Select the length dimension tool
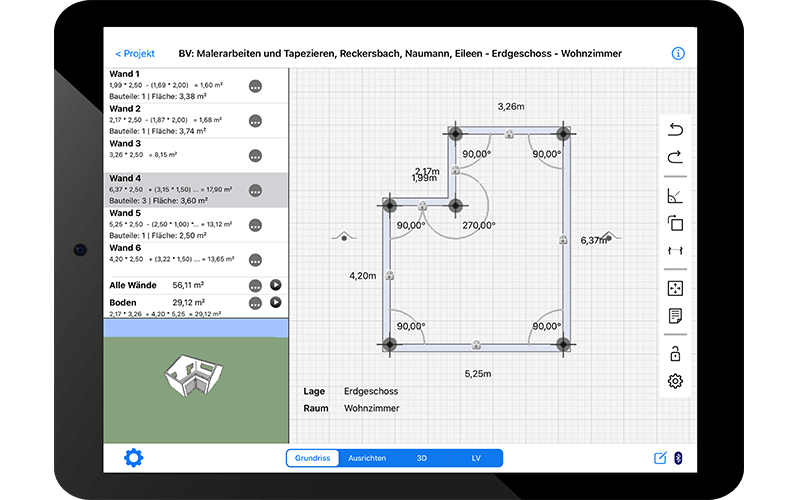Viewport: 800px width, 500px height. click(x=675, y=250)
